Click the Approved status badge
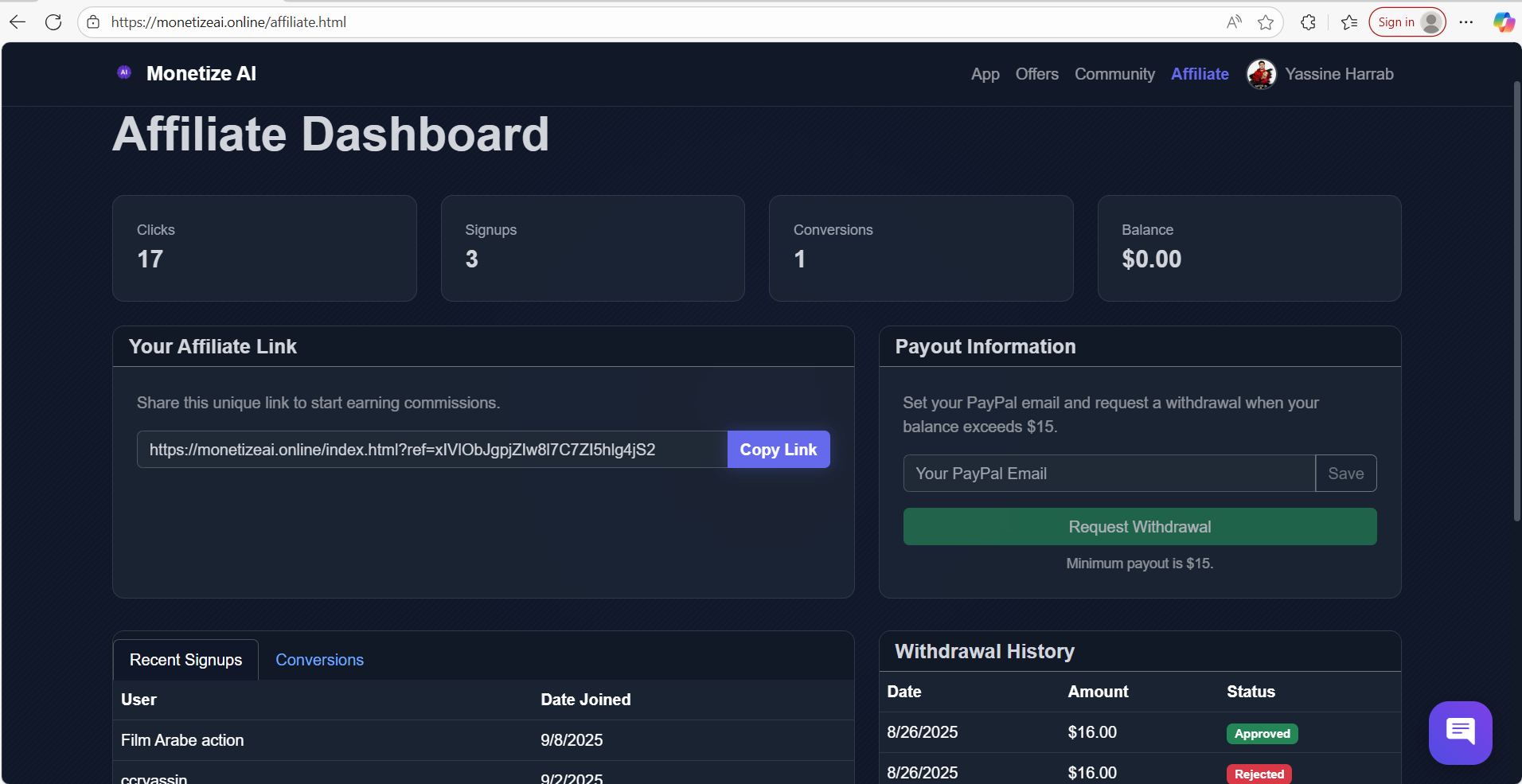This screenshot has height=784, width=1522. point(1262,734)
